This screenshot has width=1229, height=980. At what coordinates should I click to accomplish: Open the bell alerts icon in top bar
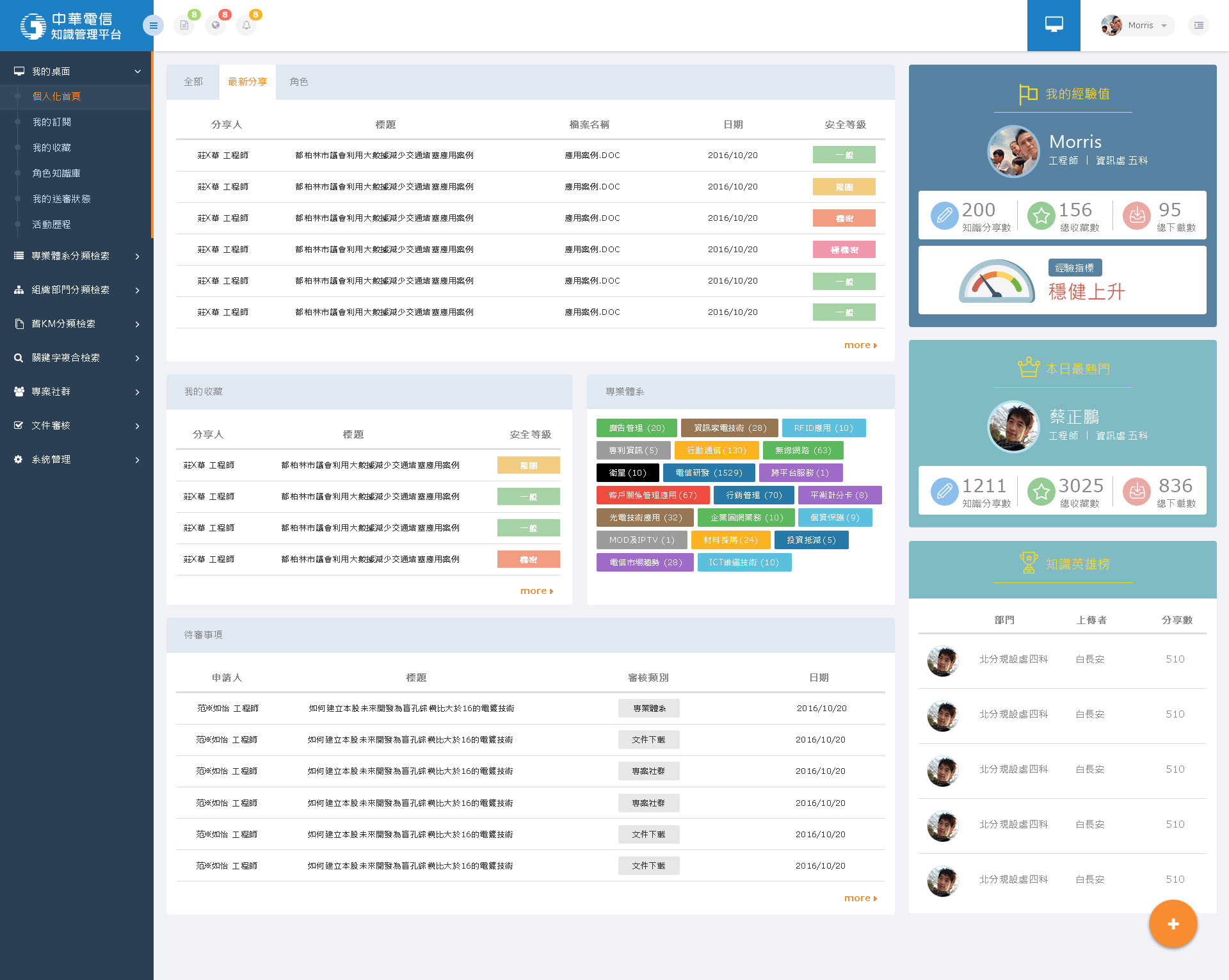pyautogui.click(x=246, y=26)
